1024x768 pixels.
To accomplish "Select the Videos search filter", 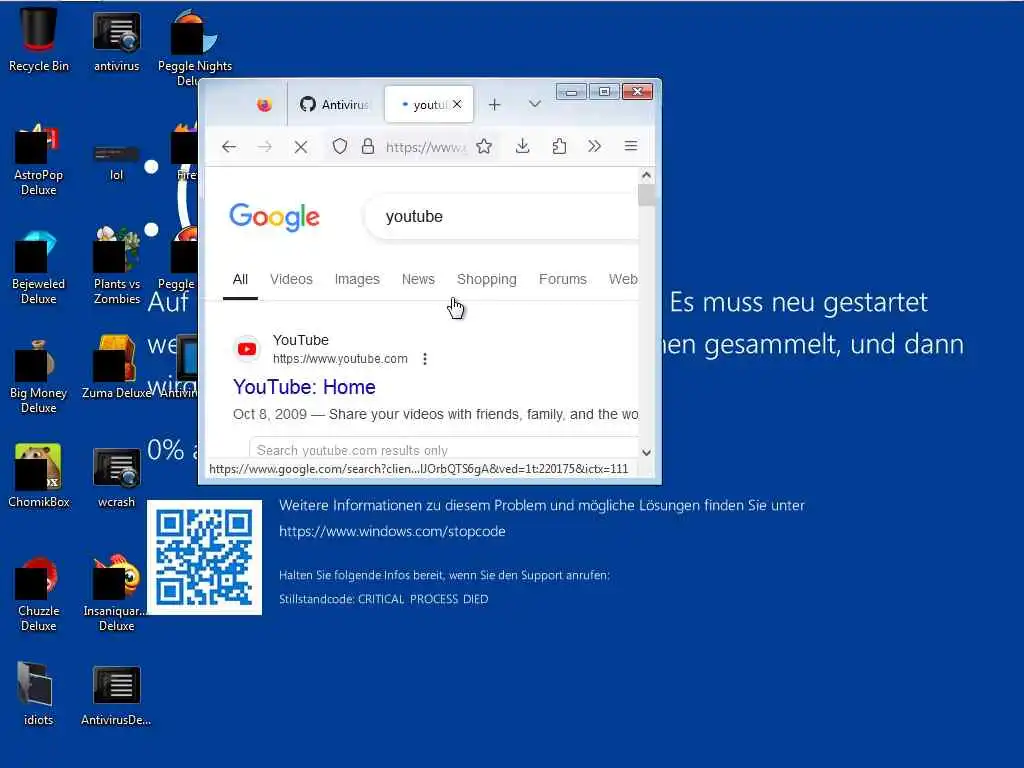I will click(x=291, y=279).
